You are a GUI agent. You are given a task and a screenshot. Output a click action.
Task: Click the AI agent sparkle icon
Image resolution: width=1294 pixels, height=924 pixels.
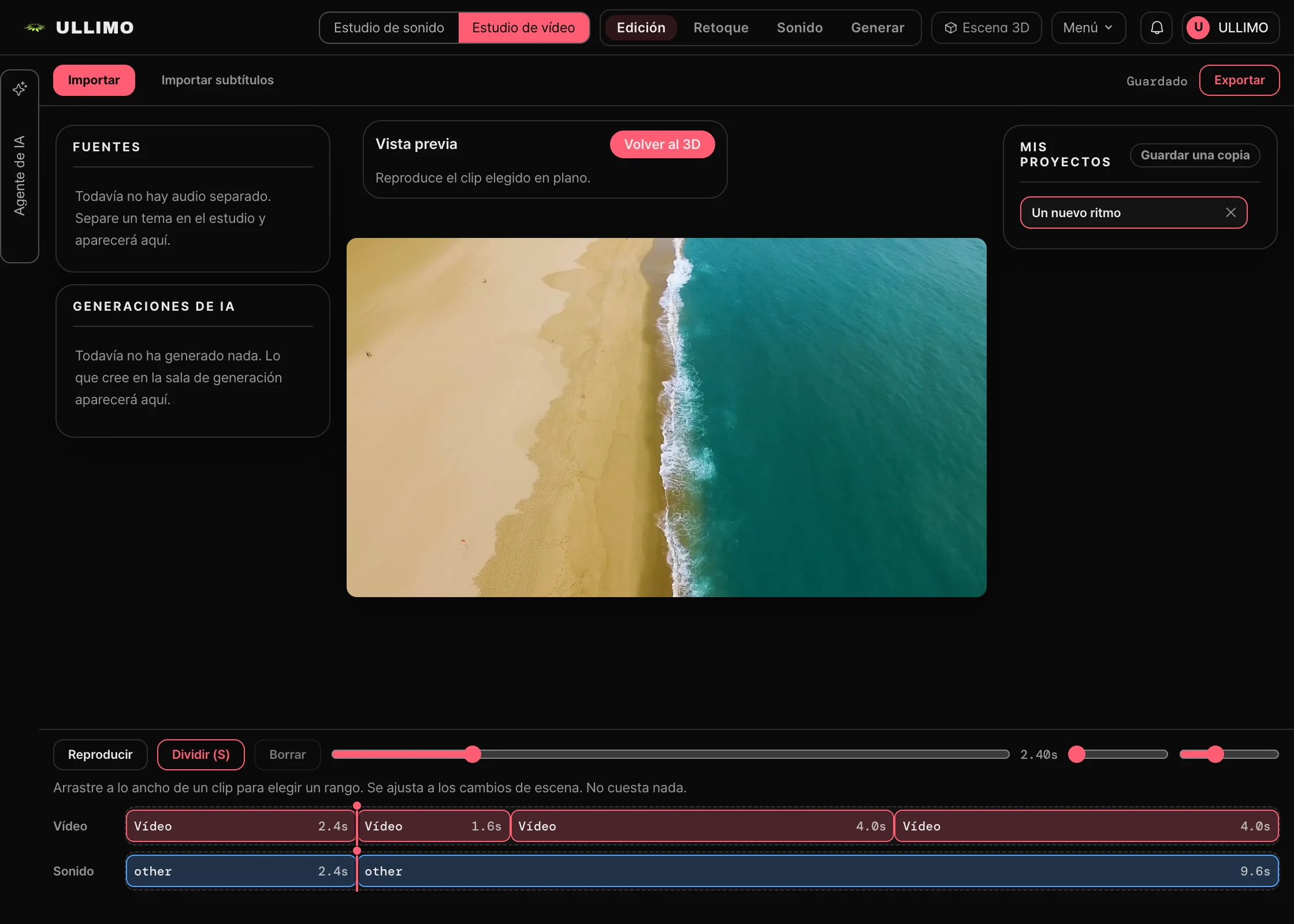click(20, 88)
